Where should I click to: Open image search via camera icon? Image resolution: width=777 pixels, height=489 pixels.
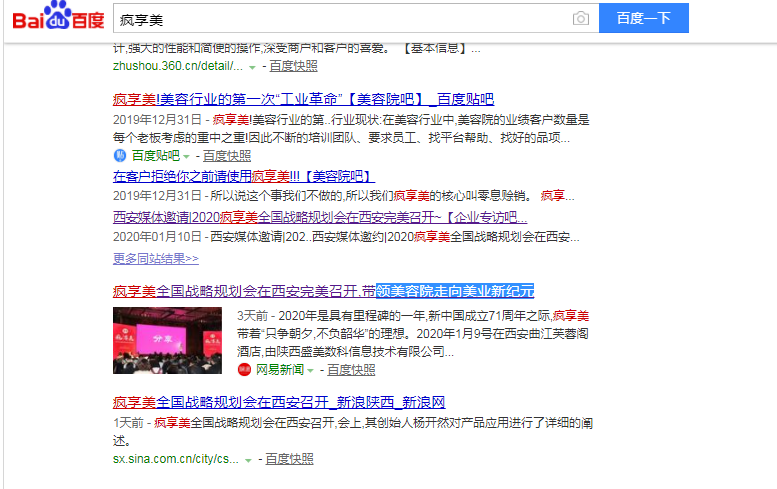(x=581, y=19)
